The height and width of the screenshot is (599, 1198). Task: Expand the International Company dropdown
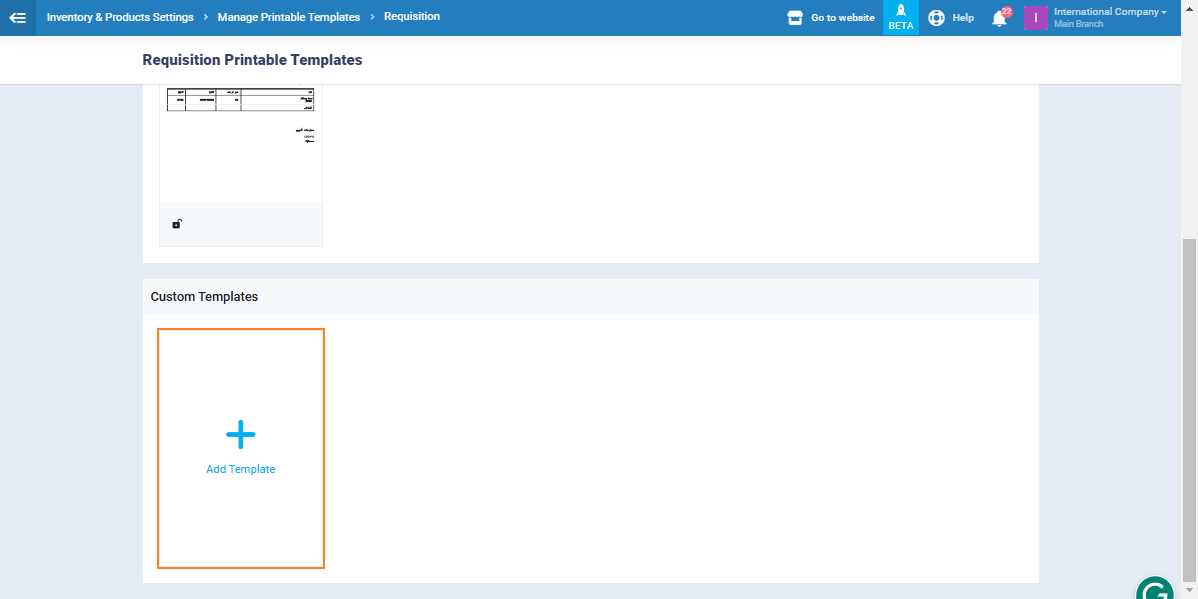coord(1105,12)
